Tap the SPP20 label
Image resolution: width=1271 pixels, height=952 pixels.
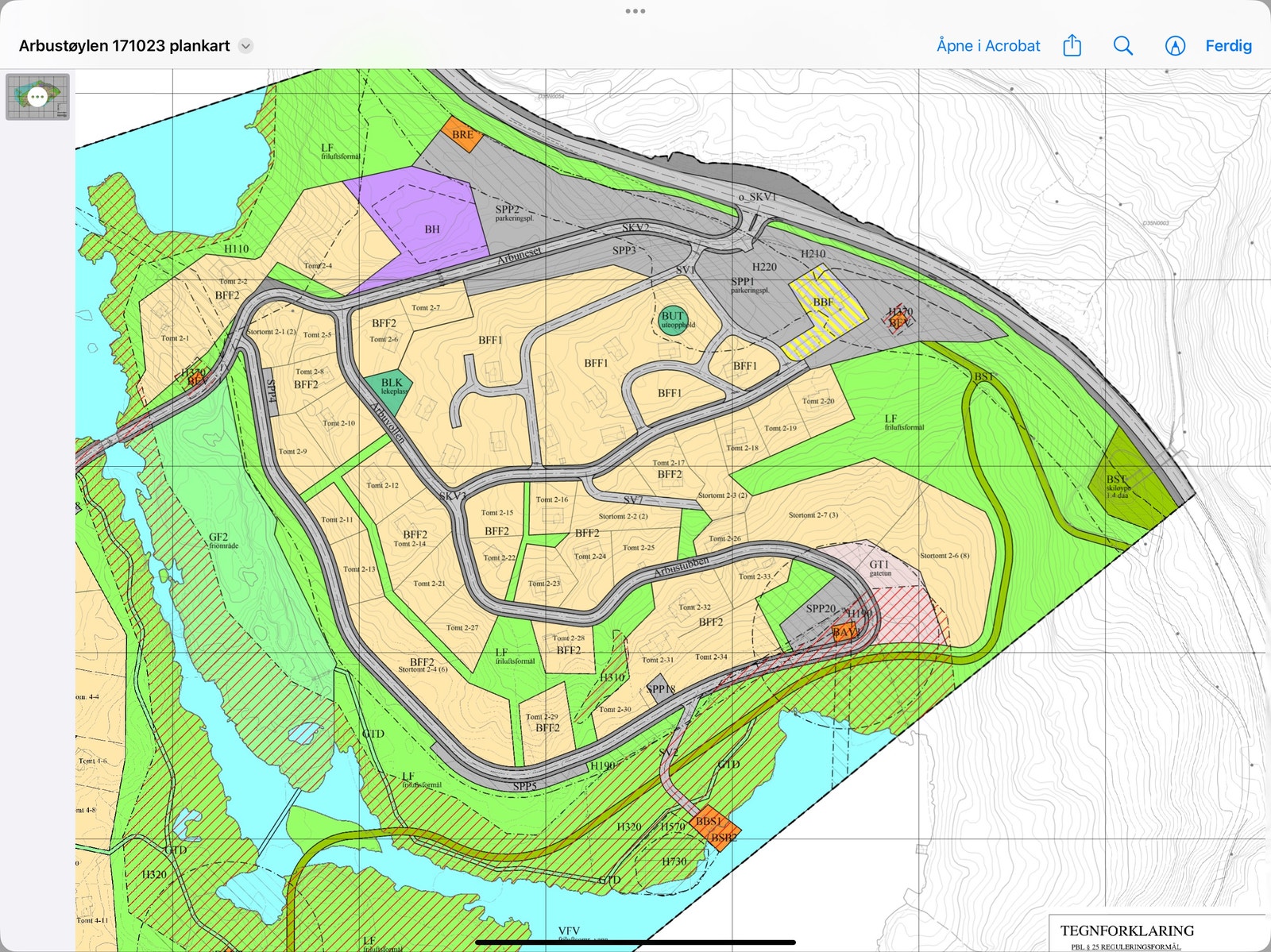(x=821, y=608)
